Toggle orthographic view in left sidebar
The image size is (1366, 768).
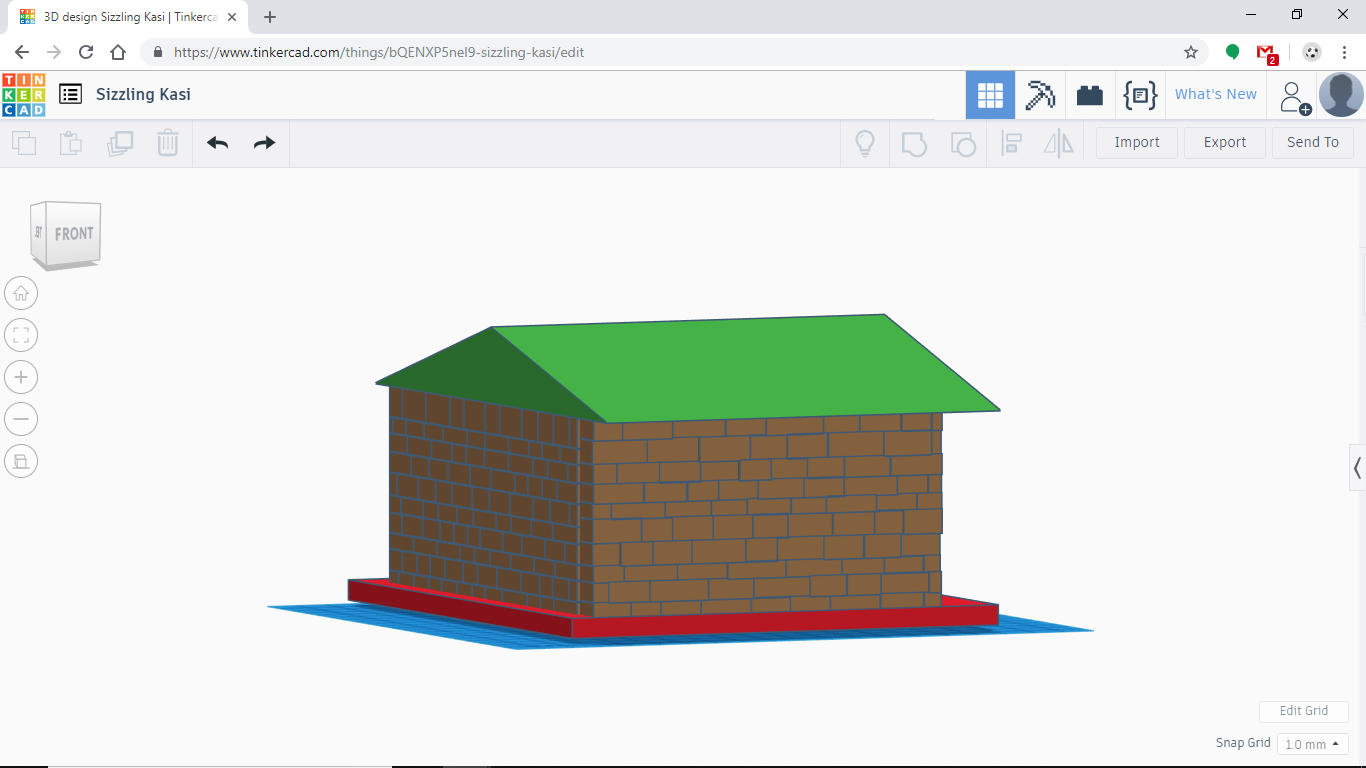tap(21, 461)
